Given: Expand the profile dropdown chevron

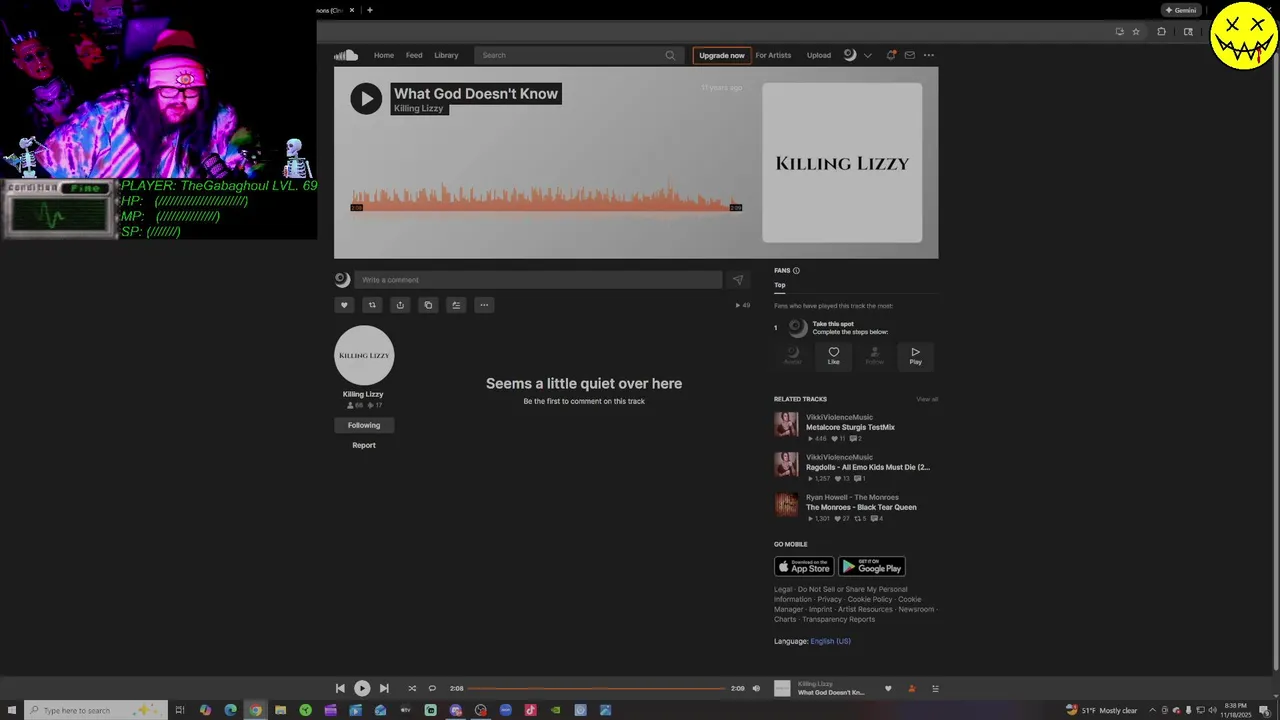Looking at the screenshot, I should (867, 55).
